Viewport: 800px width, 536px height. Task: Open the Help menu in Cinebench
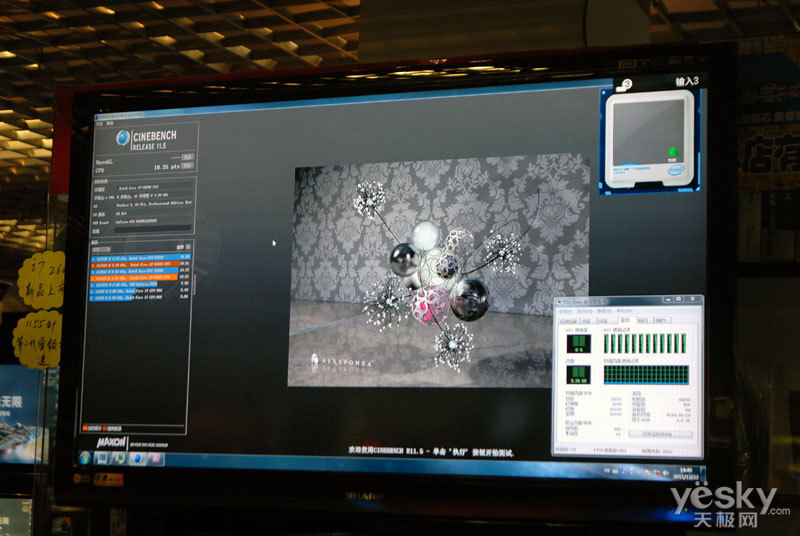[110, 123]
